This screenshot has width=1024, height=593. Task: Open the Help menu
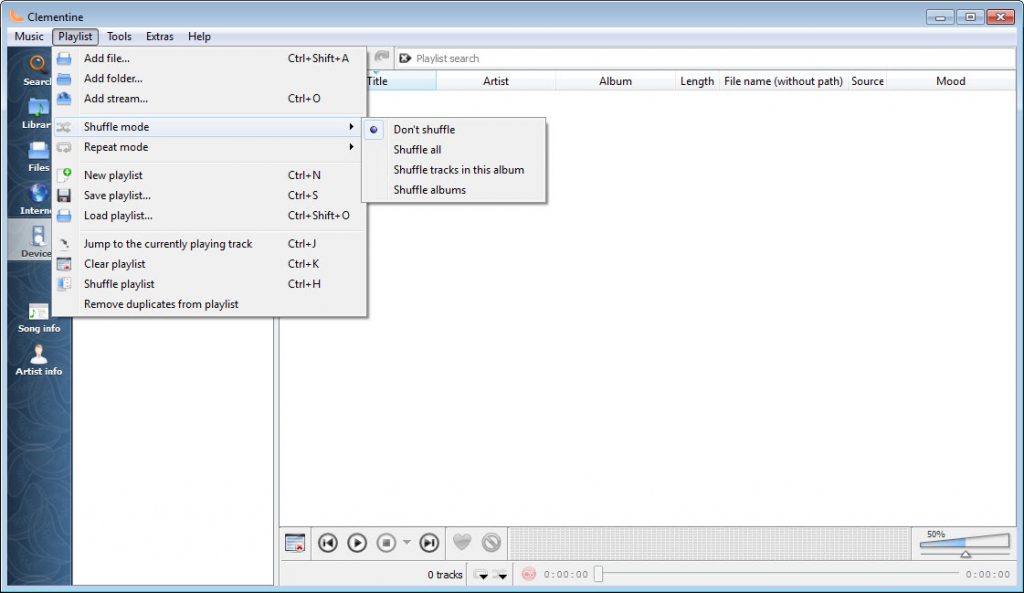199,37
